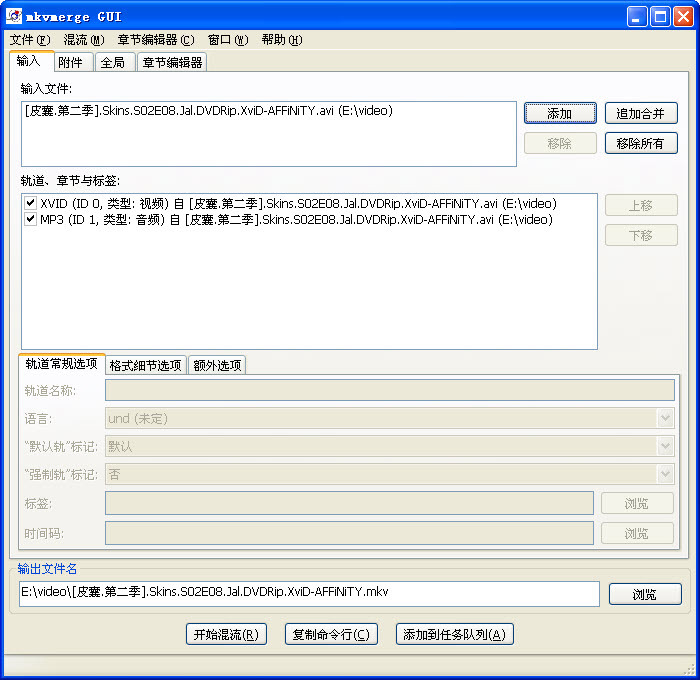
Task: Select the XVID (ID 0) track row
Action: coord(298,204)
